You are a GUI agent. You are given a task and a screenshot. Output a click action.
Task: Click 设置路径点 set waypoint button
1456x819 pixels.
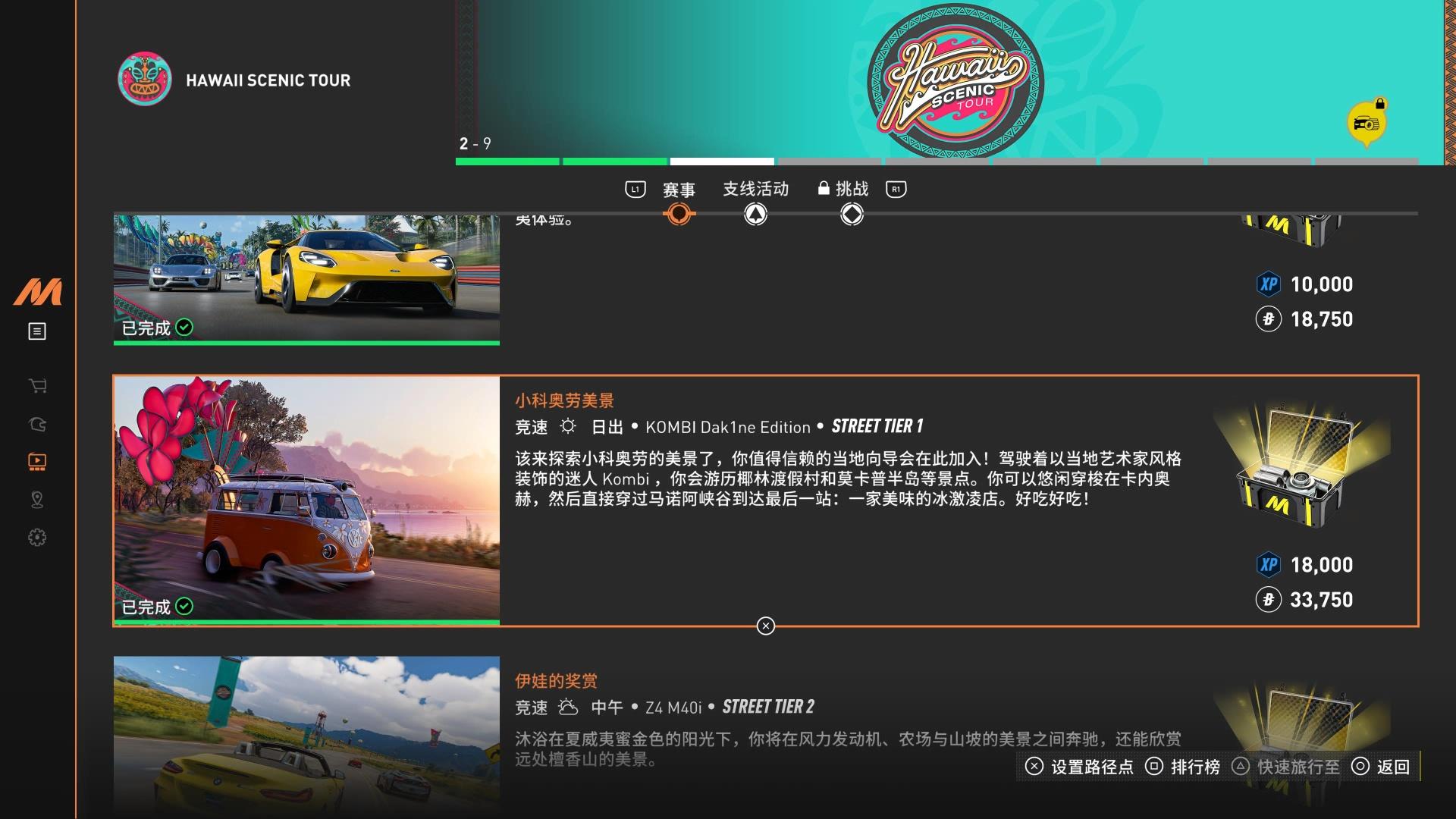coord(1079,767)
